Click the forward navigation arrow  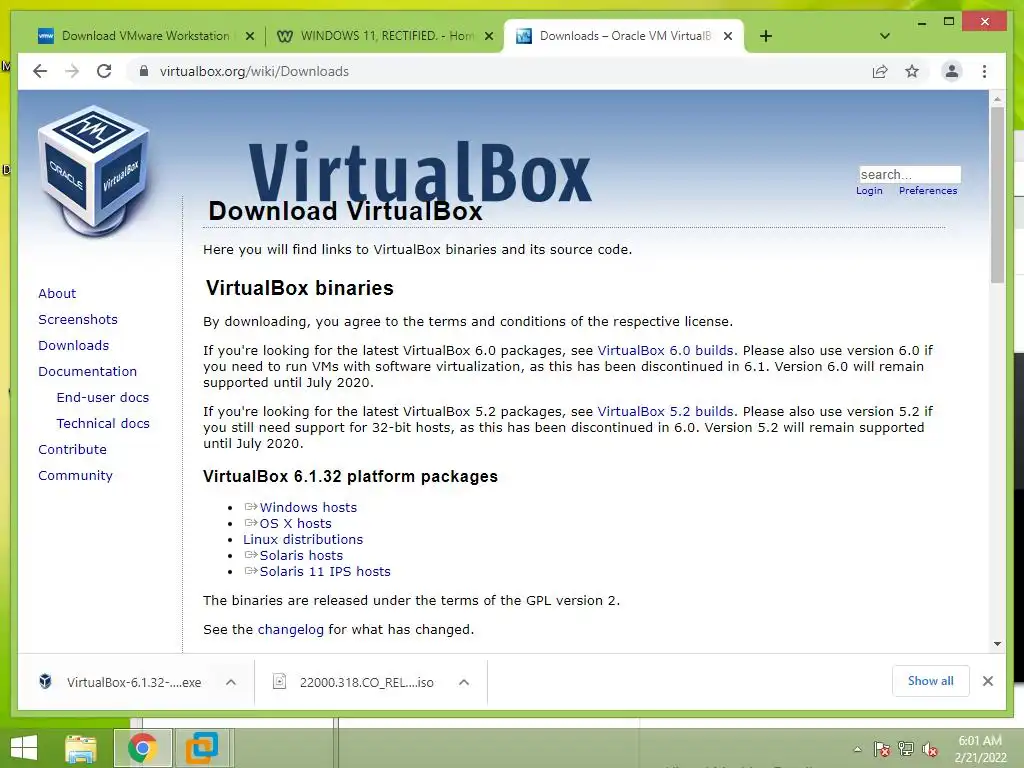[72, 71]
